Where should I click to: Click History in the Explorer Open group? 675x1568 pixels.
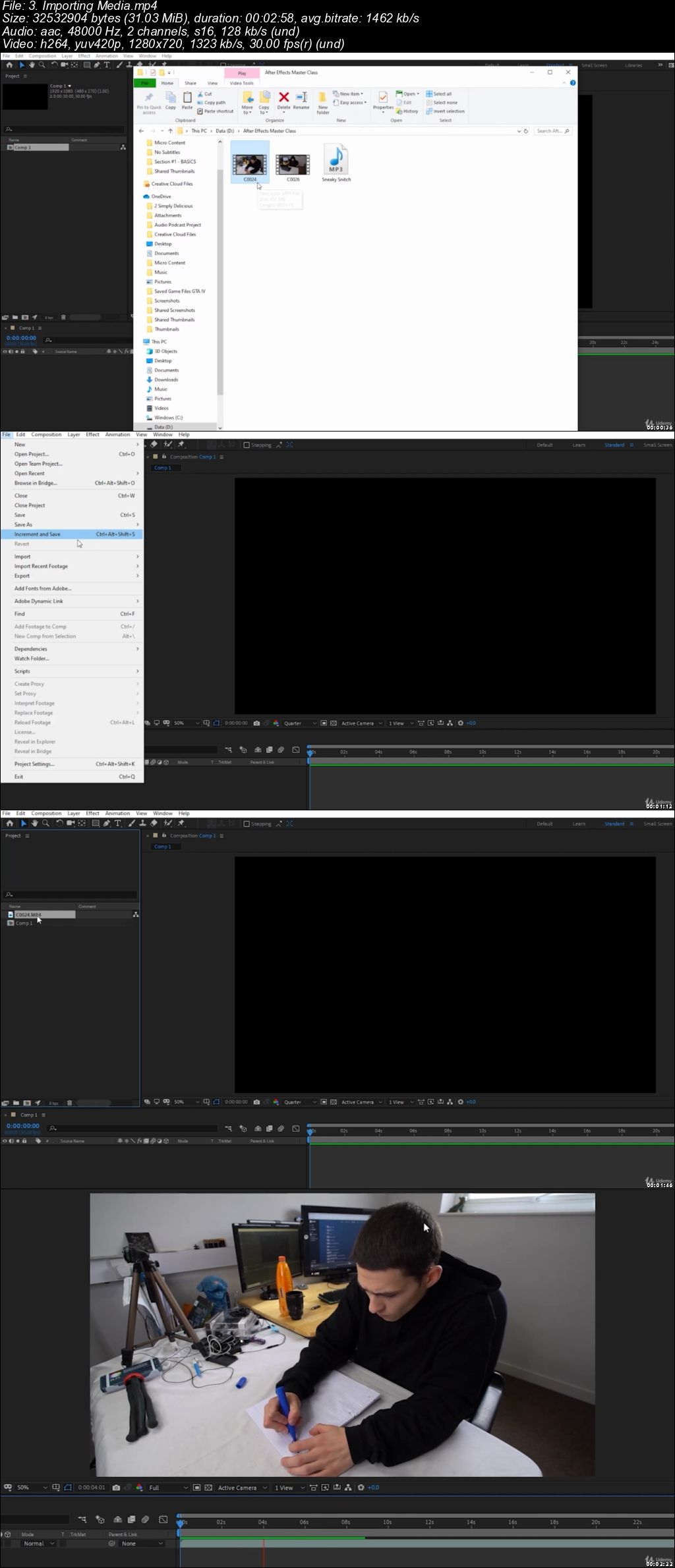(x=407, y=111)
